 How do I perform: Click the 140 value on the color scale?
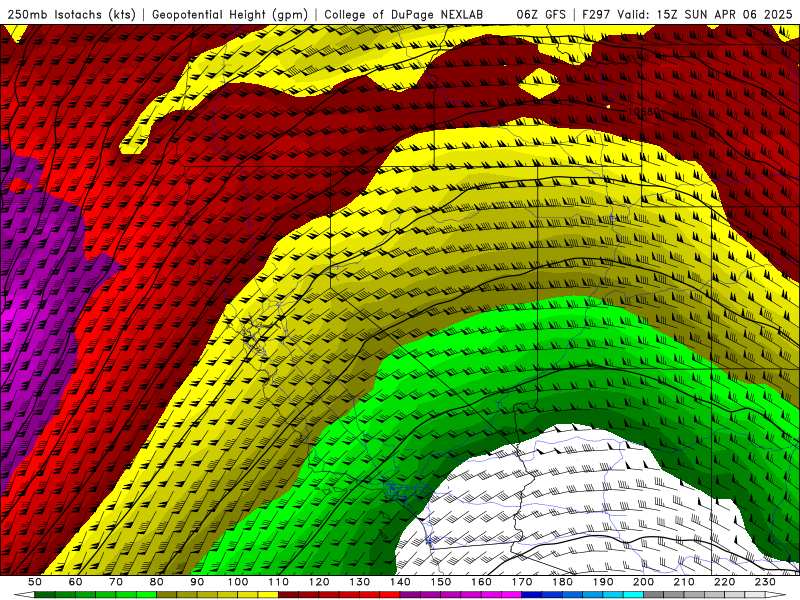pos(400,582)
